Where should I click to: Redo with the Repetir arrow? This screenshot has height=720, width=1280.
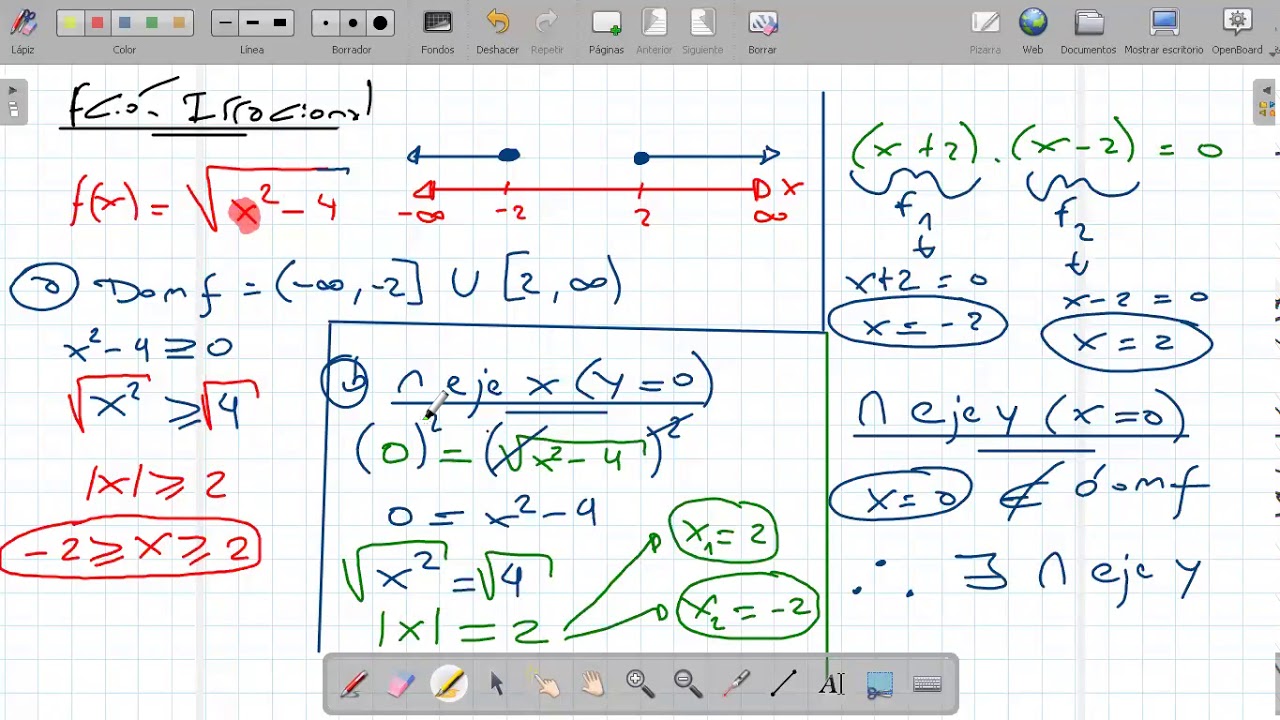(546, 22)
